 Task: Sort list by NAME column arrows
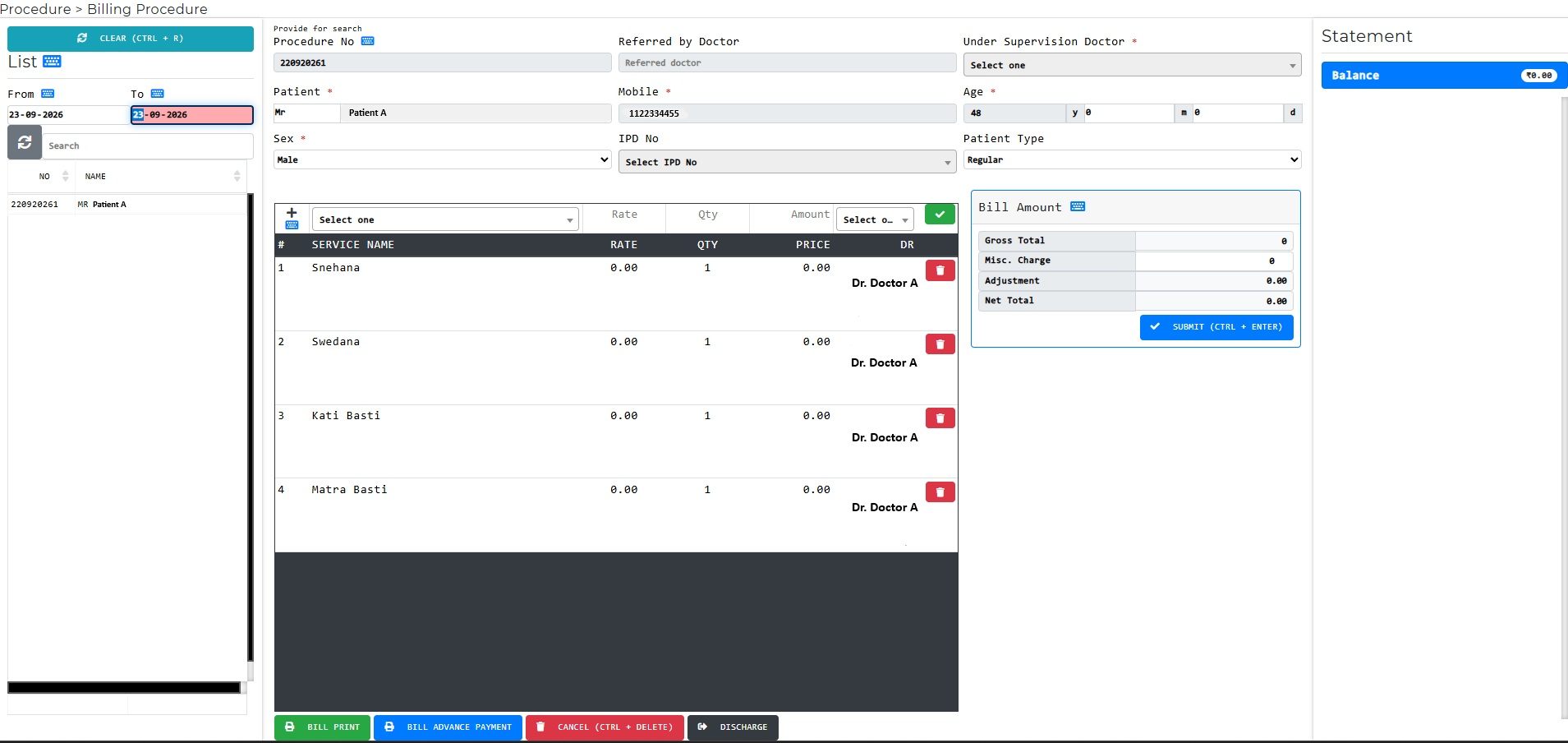coord(237,176)
